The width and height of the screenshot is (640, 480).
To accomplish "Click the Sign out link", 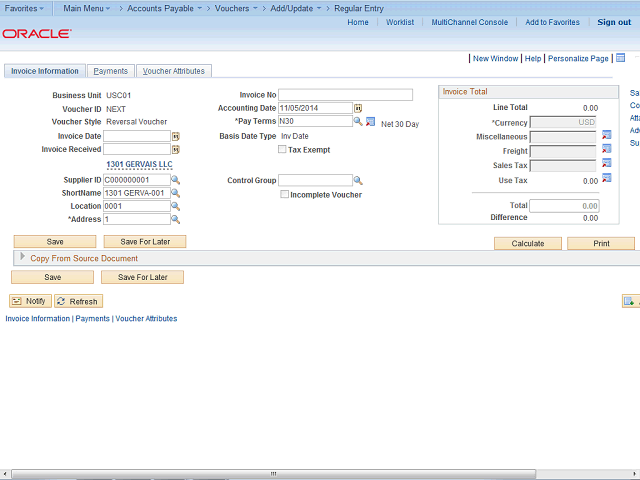I will [613, 22].
